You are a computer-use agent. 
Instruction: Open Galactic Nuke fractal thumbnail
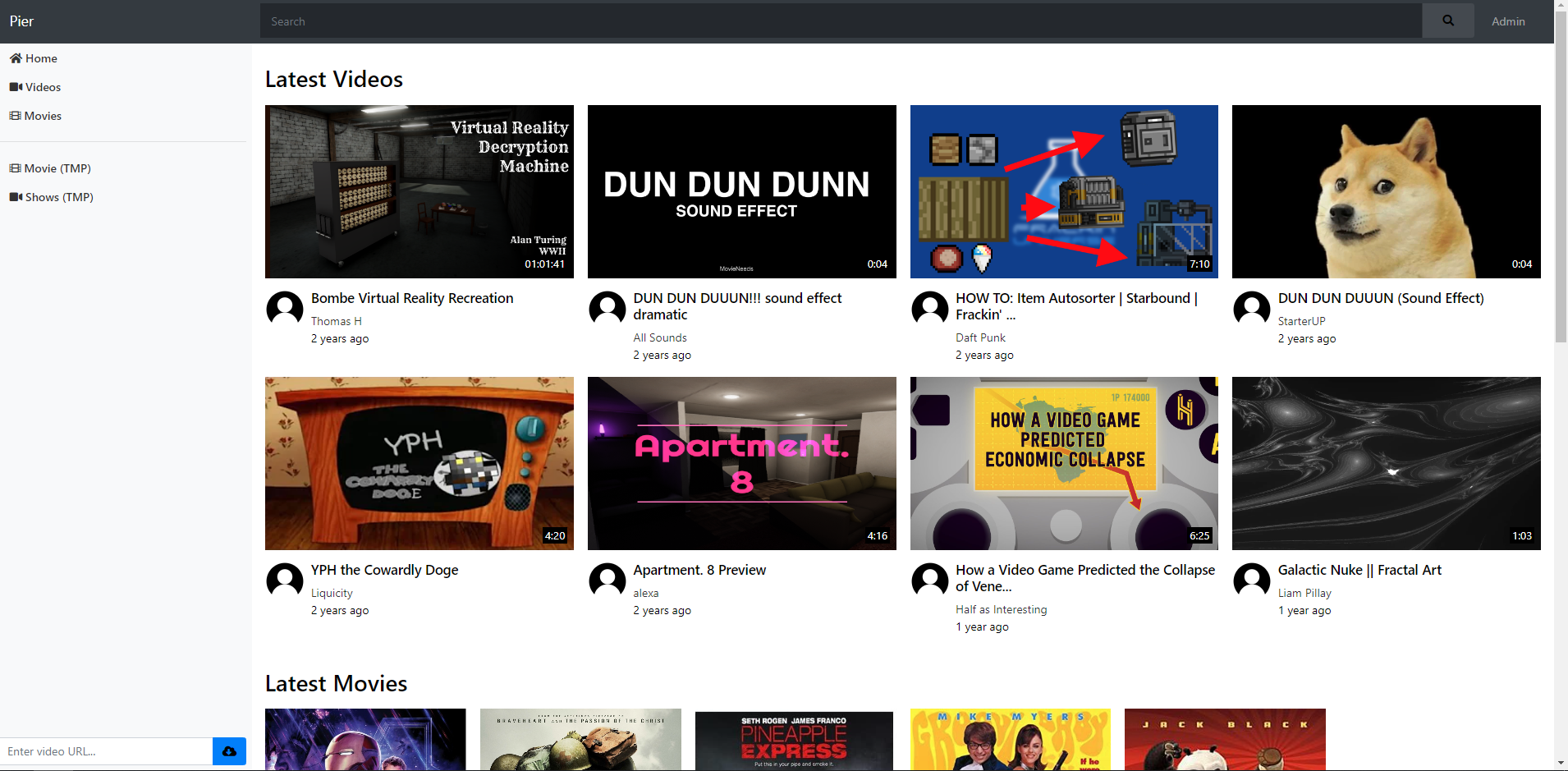point(1387,463)
